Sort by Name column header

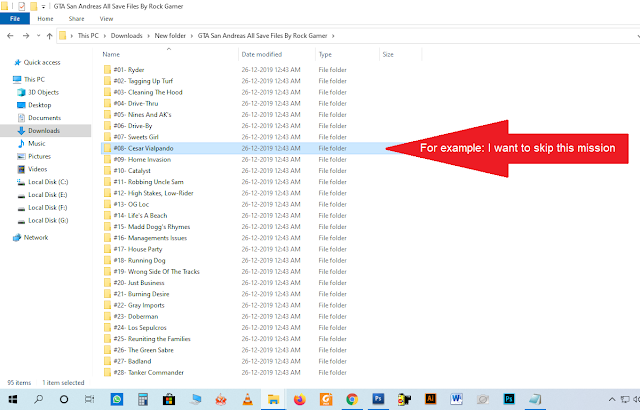[x=111, y=54]
